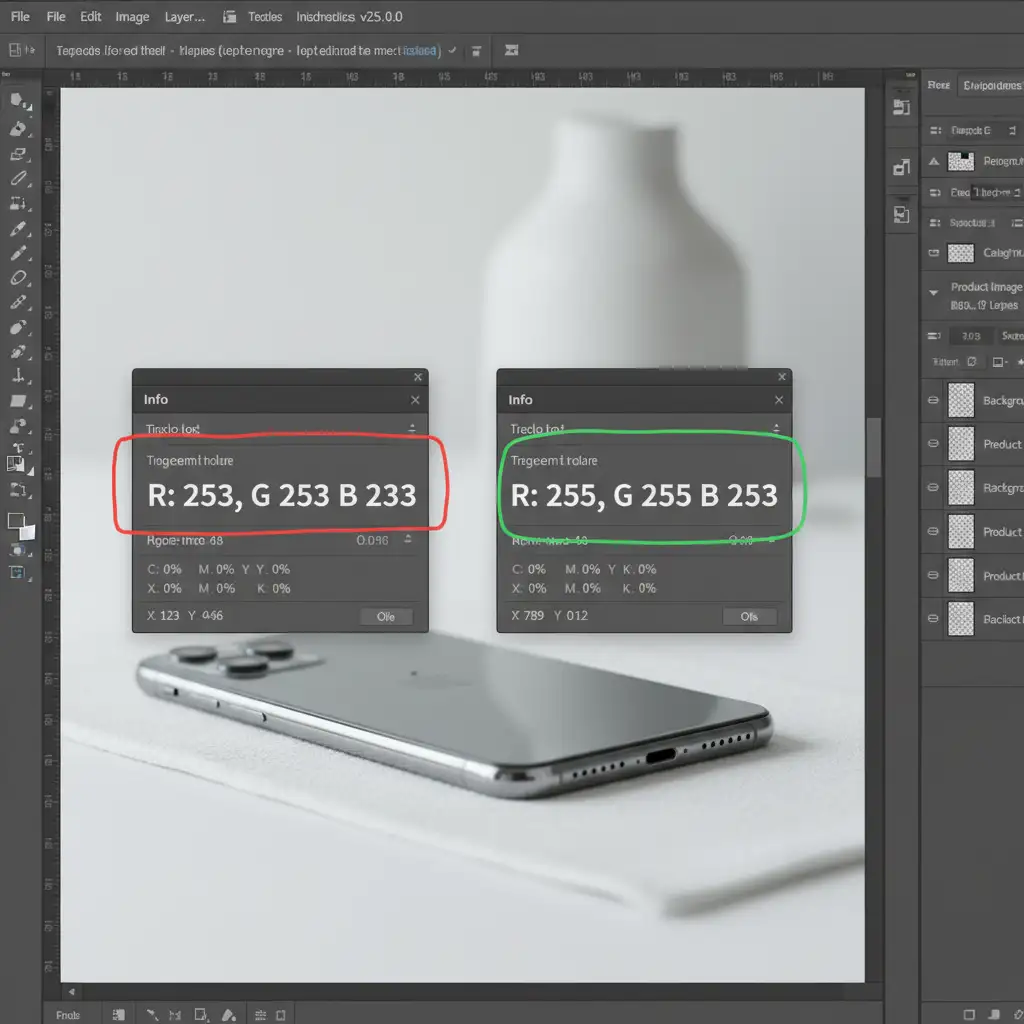Screen dimensions: 1024x1024
Task: Click the foreground color swatch in the toolbar
Action: tap(16, 521)
